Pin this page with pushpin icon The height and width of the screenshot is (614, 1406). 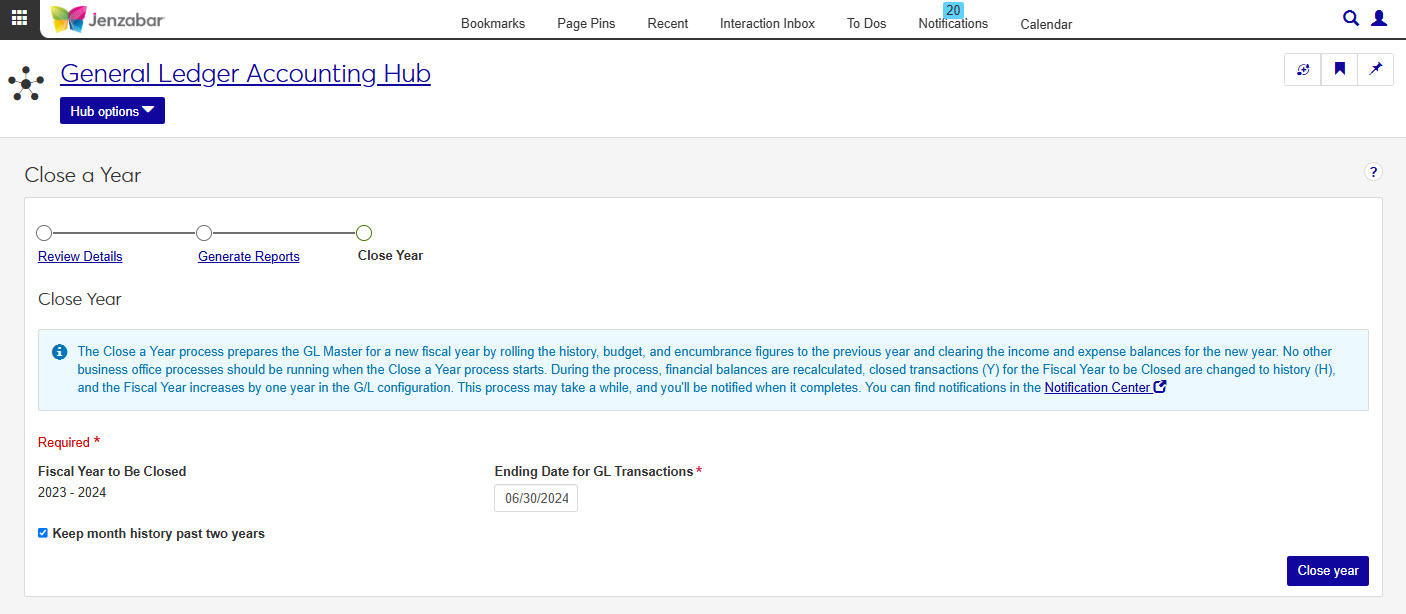point(1376,70)
